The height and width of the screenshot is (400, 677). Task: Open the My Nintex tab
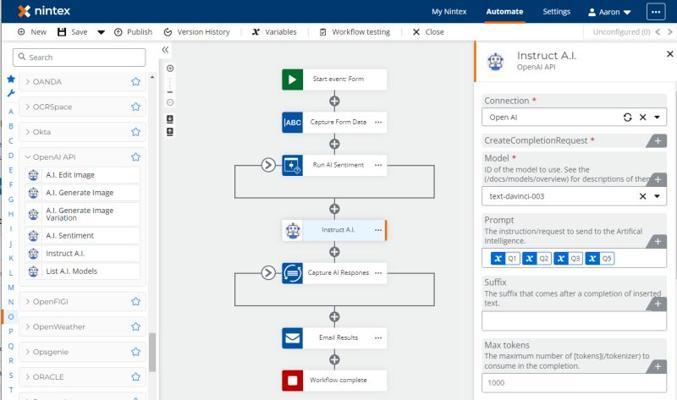[x=449, y=12]
